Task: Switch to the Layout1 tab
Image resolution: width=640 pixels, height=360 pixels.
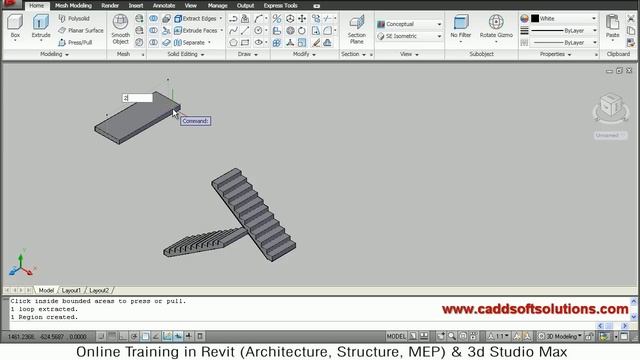Action: point(71,290)
